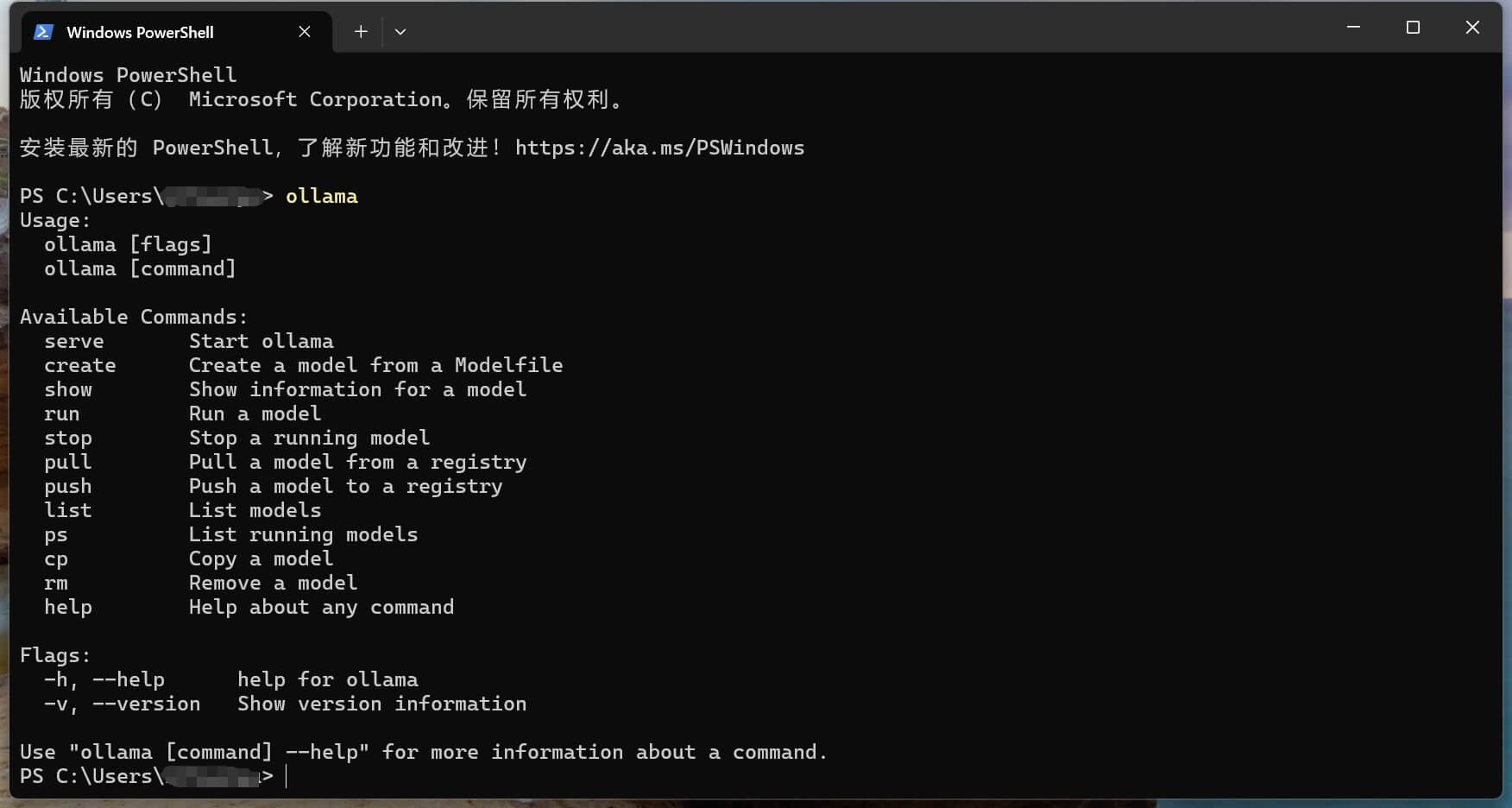This screenshot has height=808, width=1512.
Task: Click the 'ollama [command]' usage line
Action: 141,268
